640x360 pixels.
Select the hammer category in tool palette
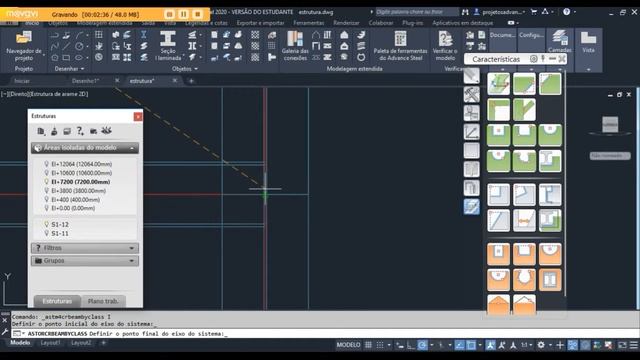(471, 95)
